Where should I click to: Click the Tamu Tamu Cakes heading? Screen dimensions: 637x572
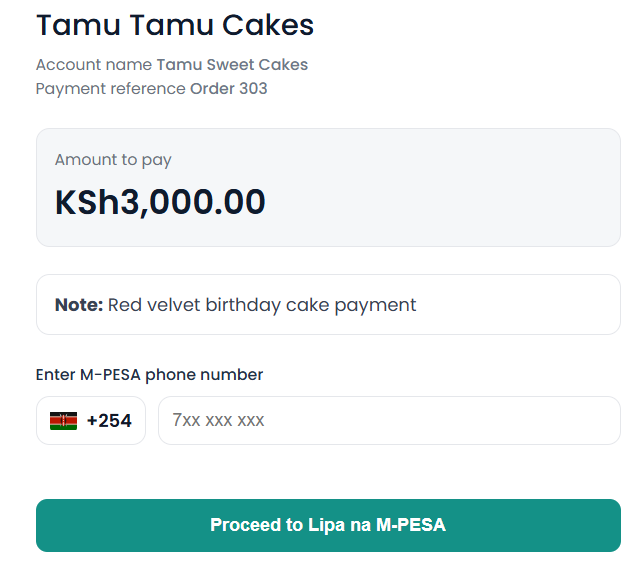[175, 24]
